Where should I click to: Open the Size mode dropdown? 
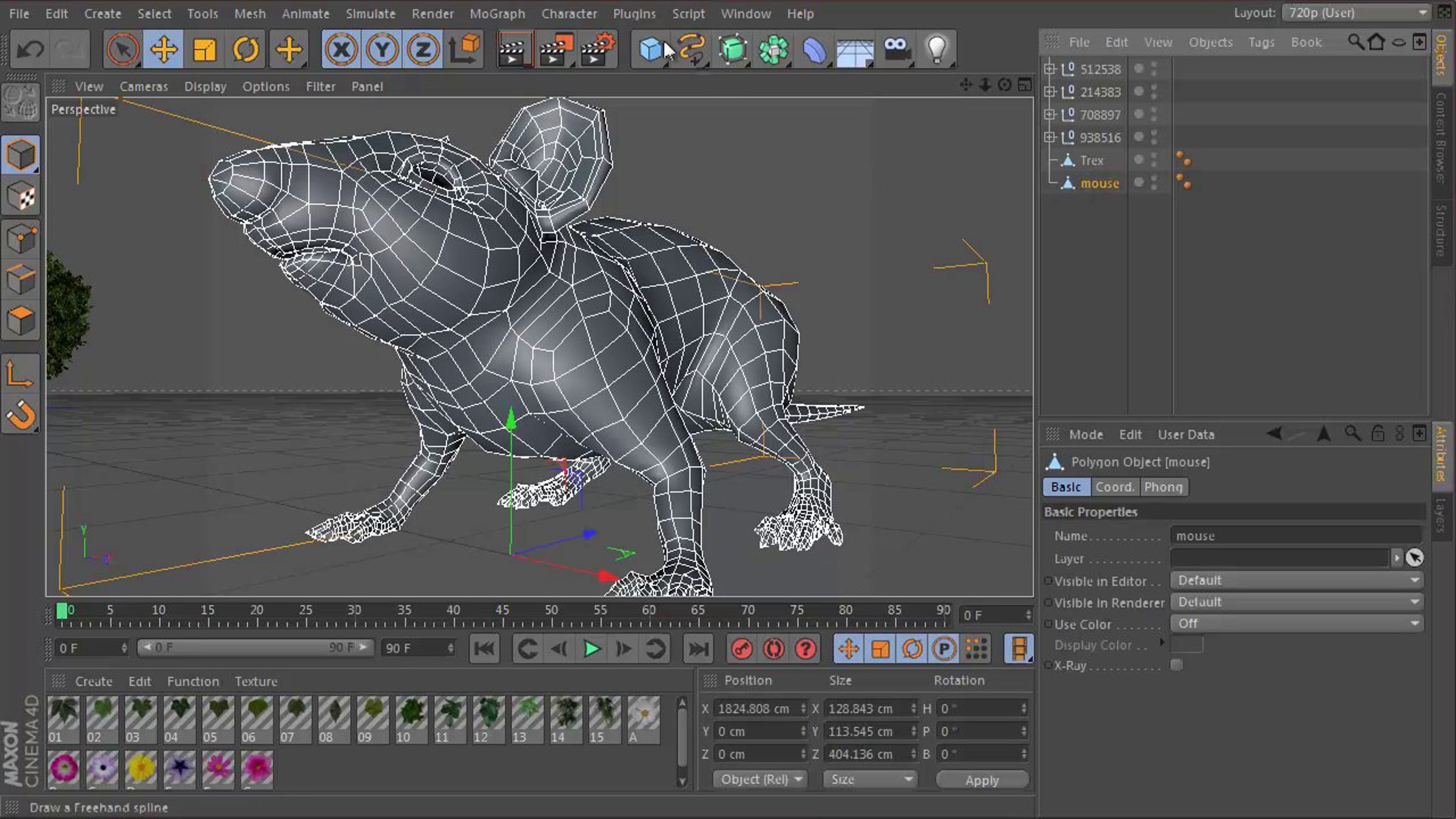(870, 780)
